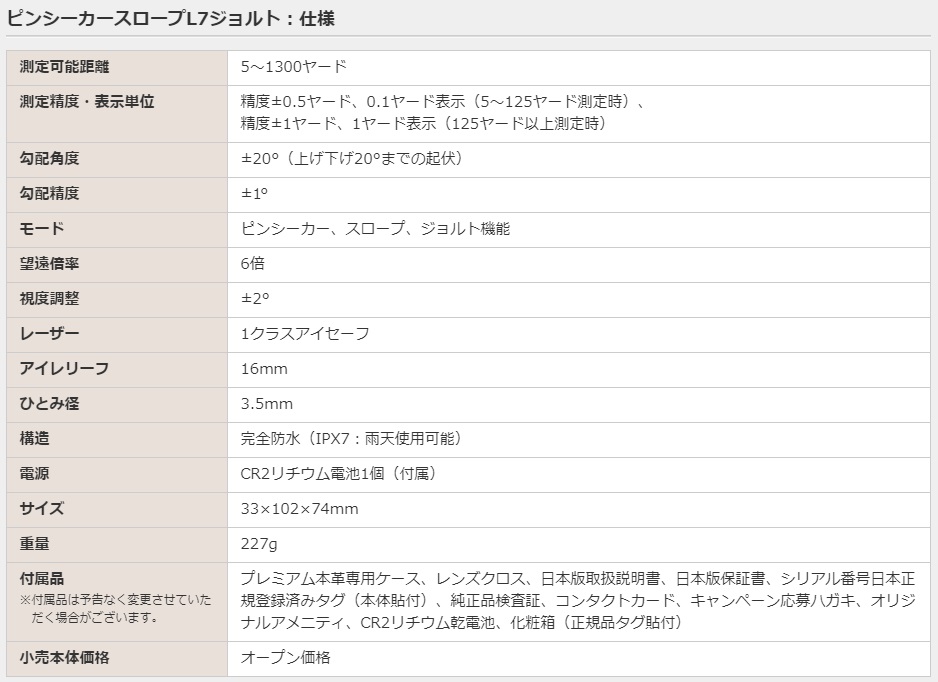
Task: Select the 電源 label
Action: 34,473
